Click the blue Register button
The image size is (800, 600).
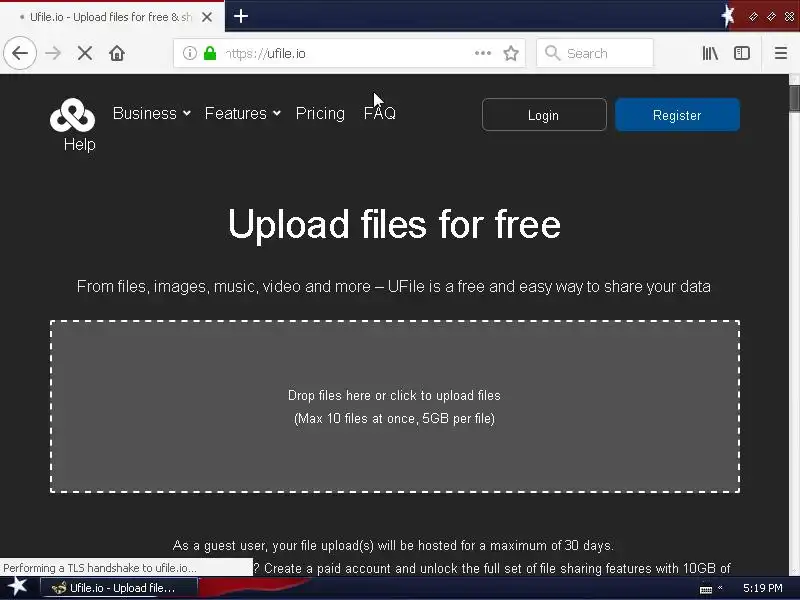[677, 115]
